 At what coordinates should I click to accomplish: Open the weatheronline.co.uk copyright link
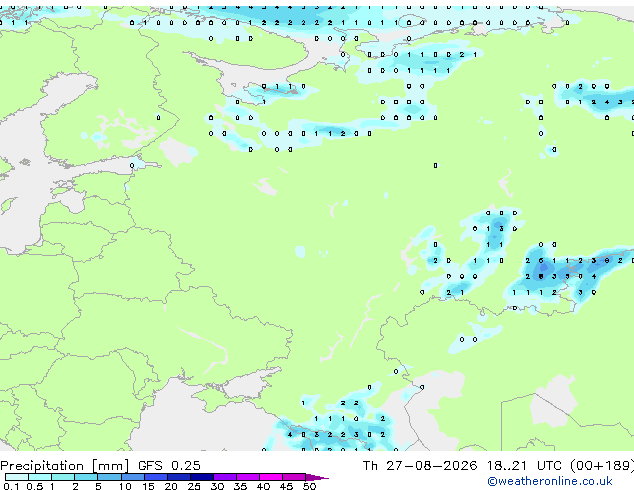coord(550,481)
